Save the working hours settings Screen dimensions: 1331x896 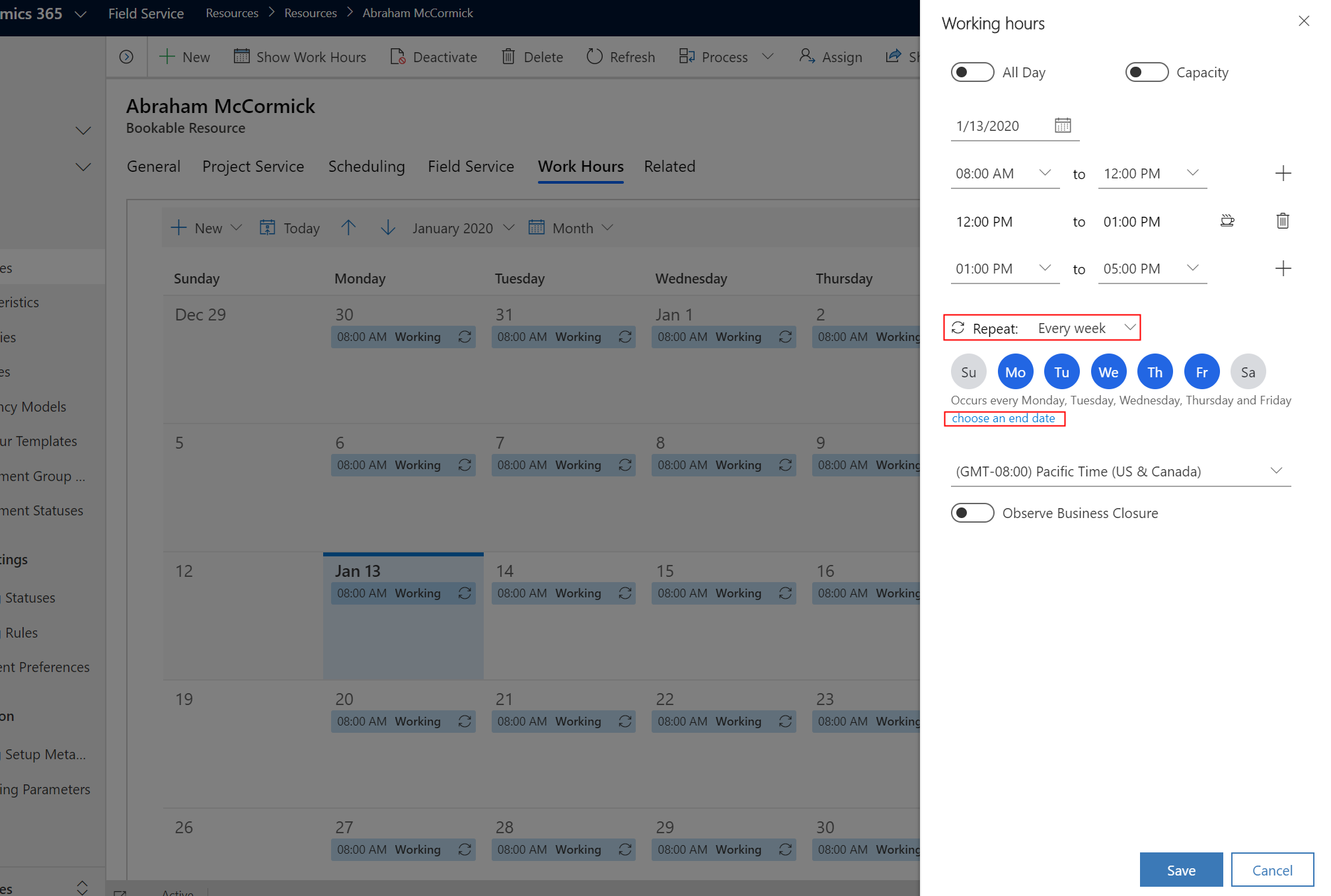tap(1181, 869)
